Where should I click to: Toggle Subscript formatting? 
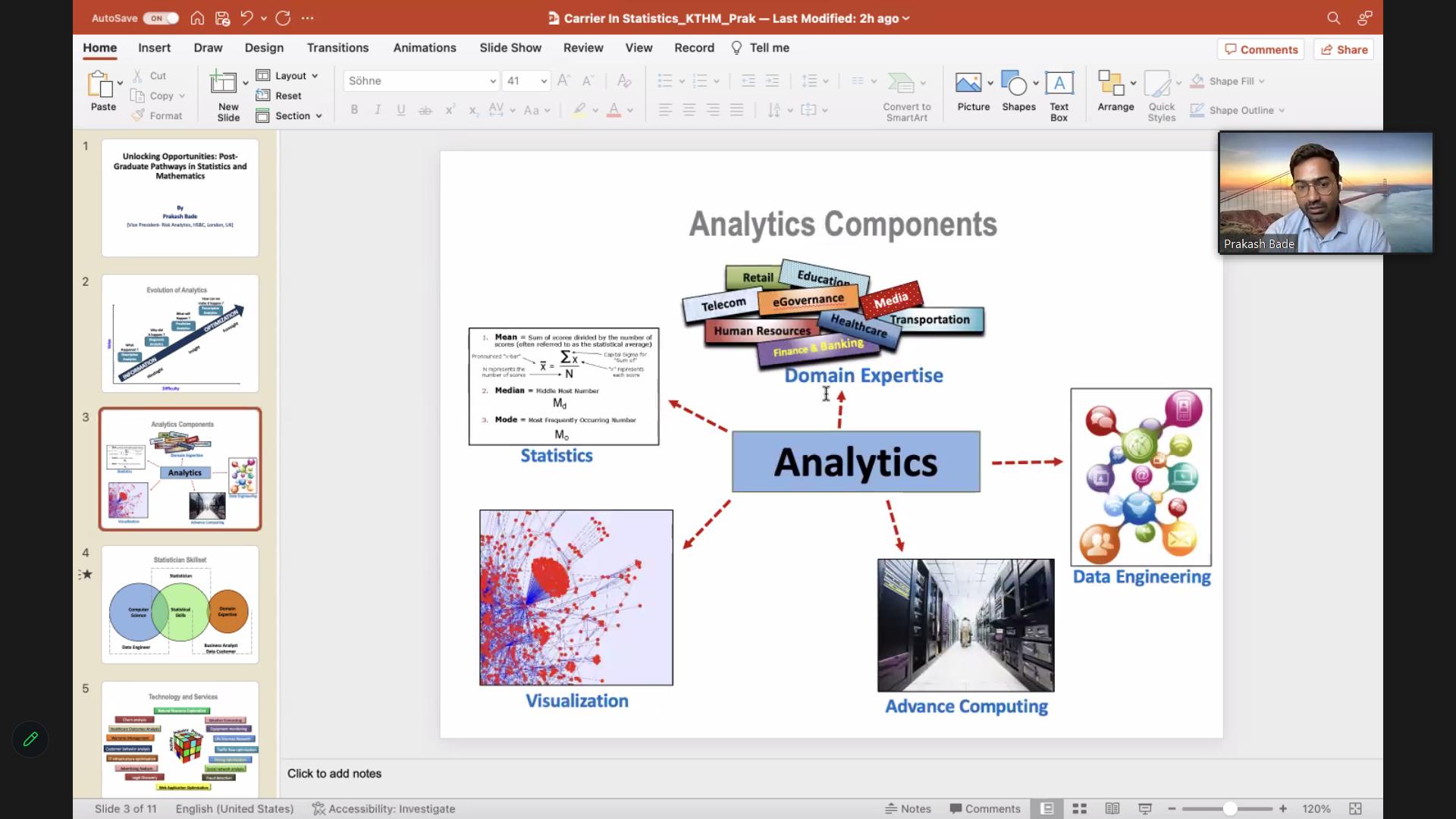coord(473,111)
